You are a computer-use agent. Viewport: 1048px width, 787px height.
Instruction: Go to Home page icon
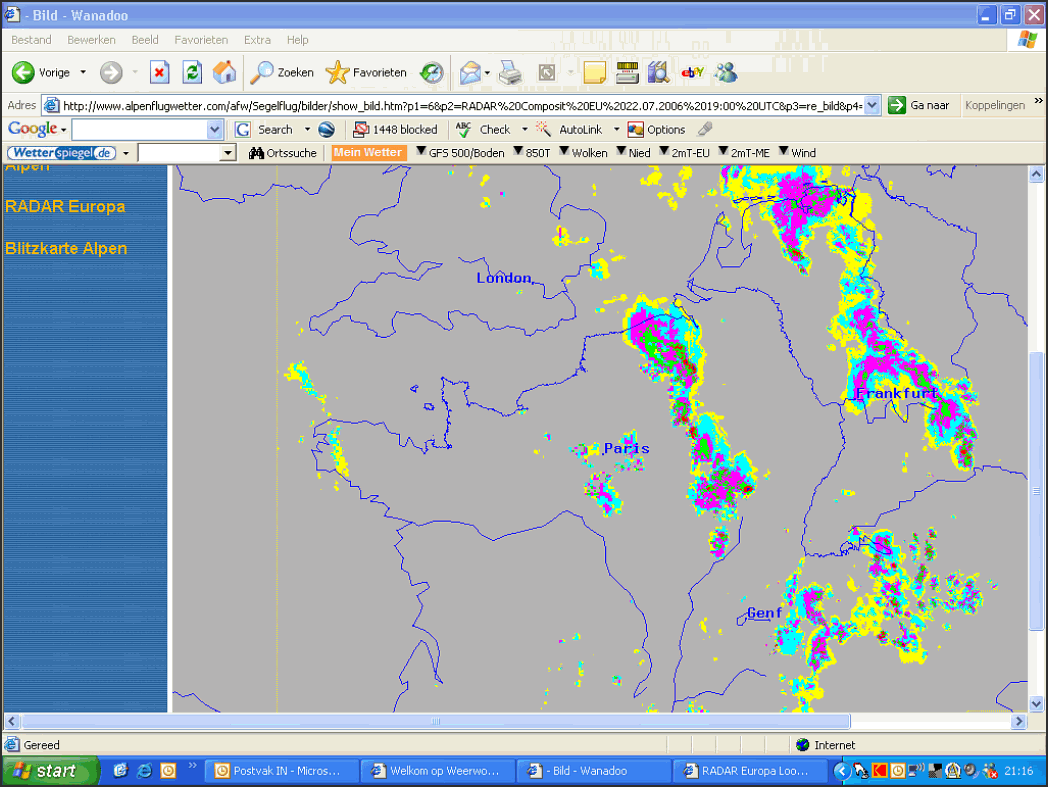click(x=225, y=72)
